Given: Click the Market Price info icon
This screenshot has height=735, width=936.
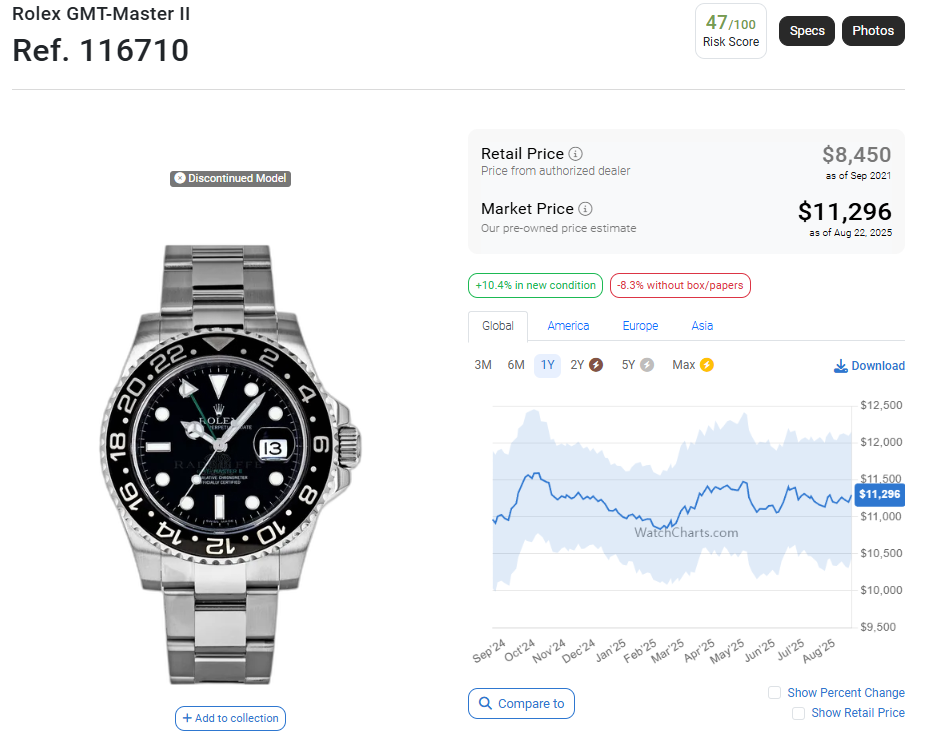Looking at the screenshot, I should (585, 209).
